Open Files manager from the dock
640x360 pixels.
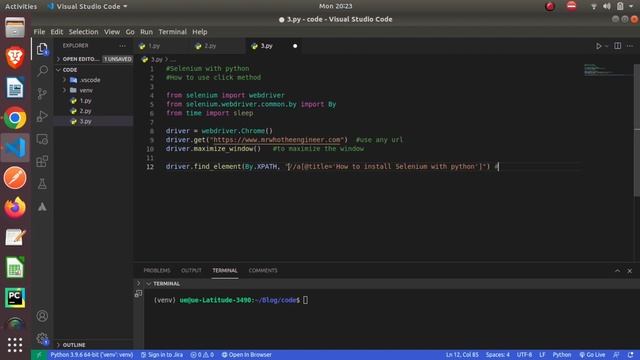pos(15,28)
